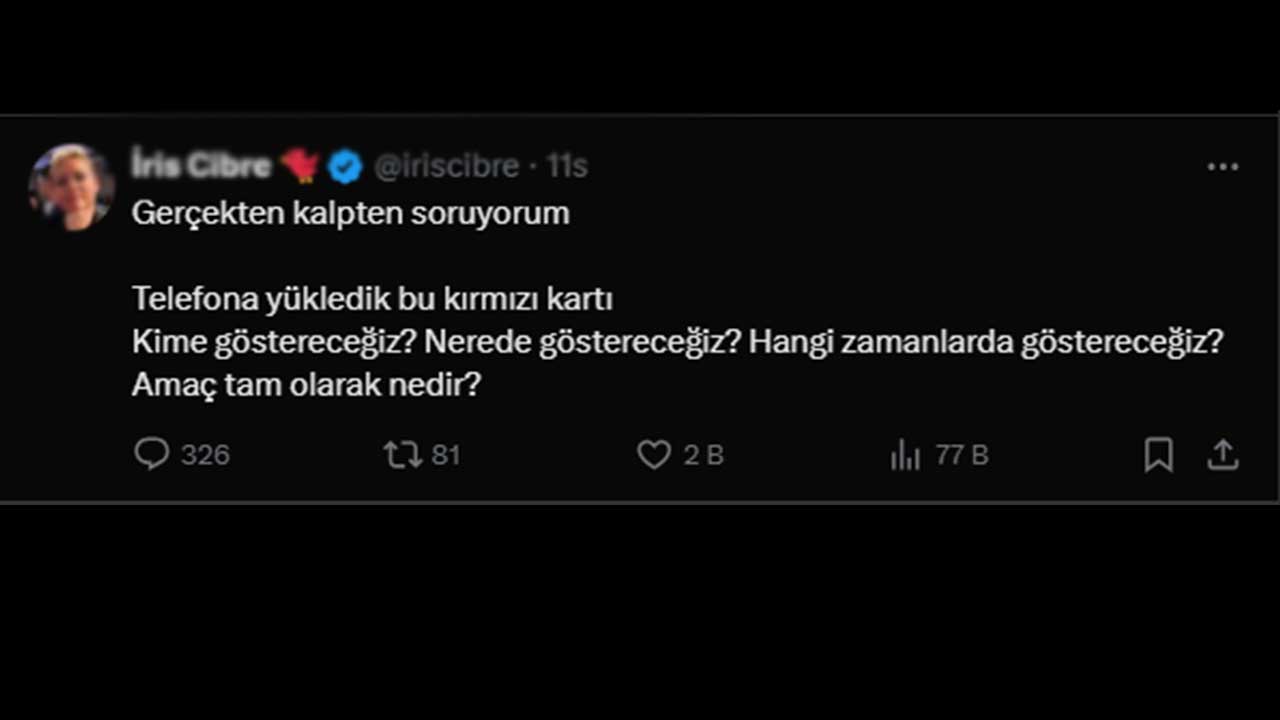The image size is (1280, 720).
Task: Click the retweet arrows icon
Action: 402,455
